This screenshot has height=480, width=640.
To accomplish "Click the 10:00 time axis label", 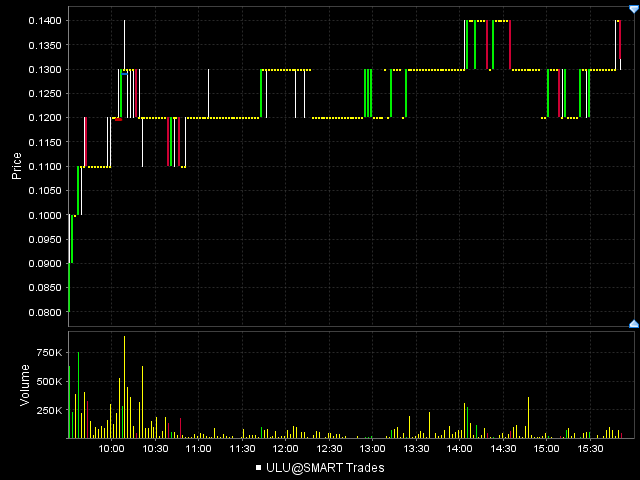I will click(x=111, y=450).
